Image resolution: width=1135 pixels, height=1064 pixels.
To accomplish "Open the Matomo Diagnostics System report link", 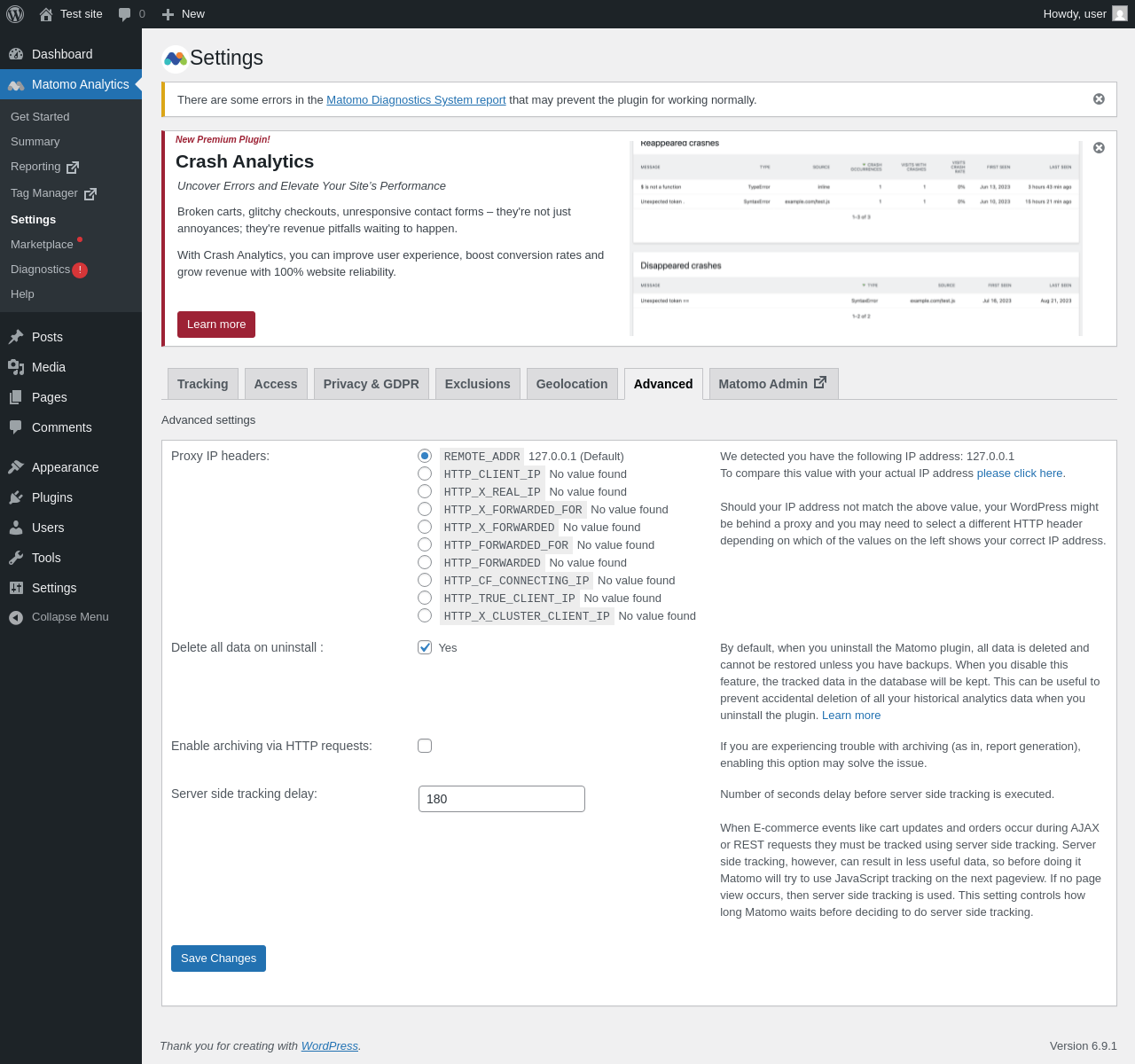I will click(x=416, y=100).
